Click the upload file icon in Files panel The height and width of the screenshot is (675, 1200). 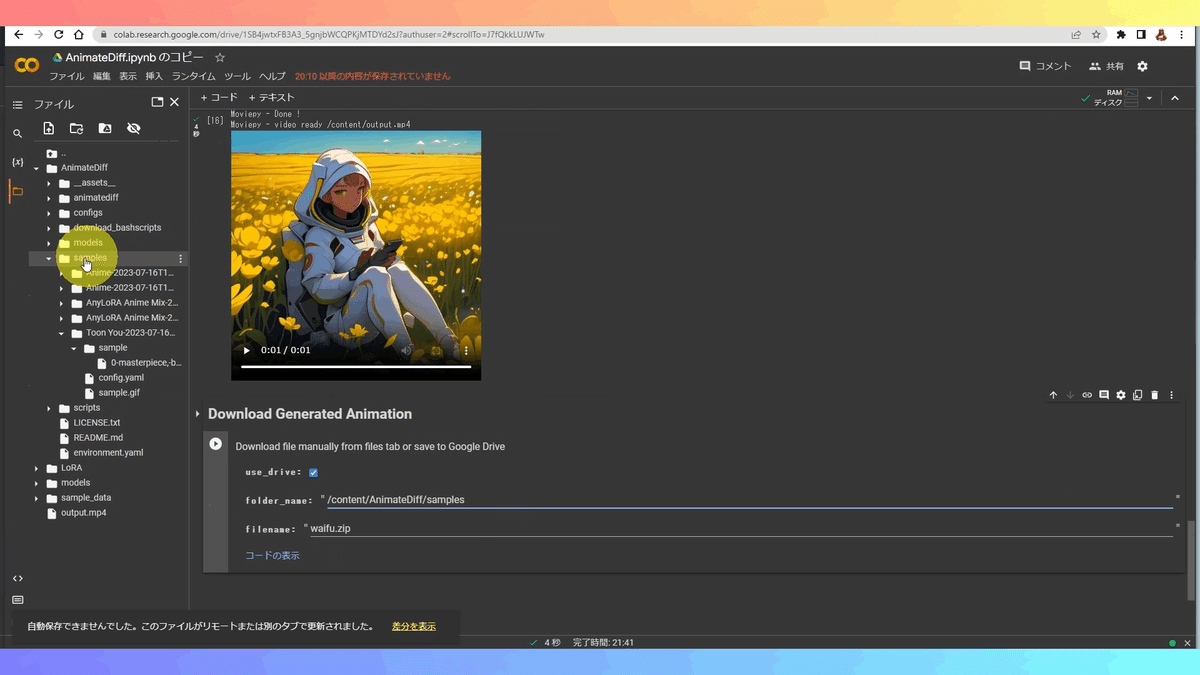tap(48, 128)
